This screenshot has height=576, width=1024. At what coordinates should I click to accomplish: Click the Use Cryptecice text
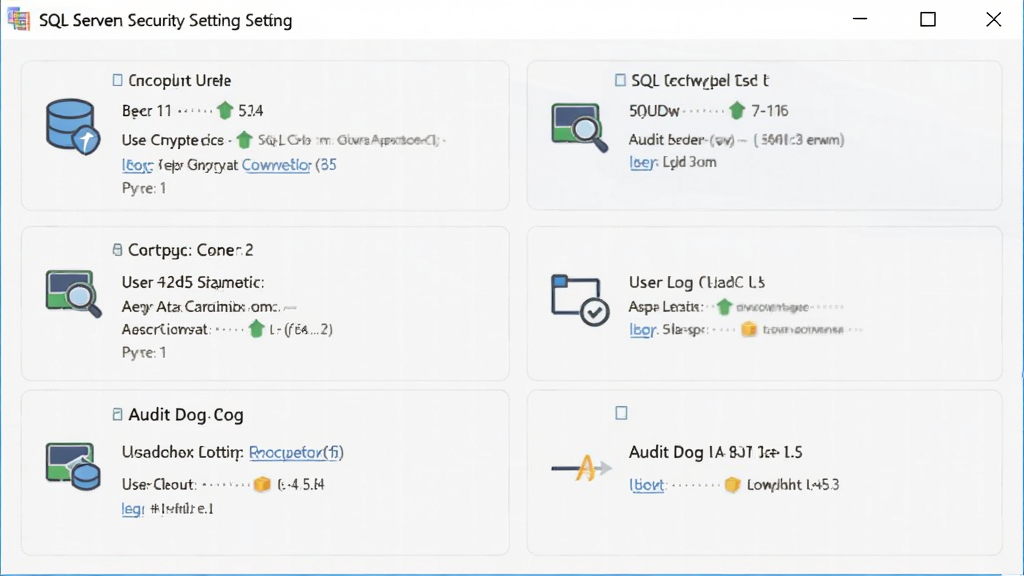[172, 140]
